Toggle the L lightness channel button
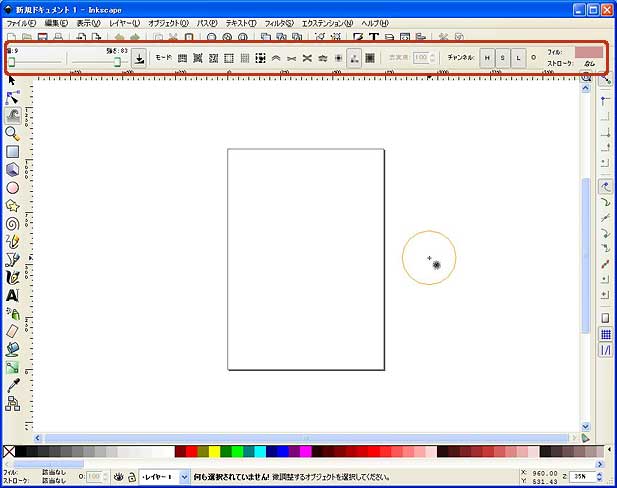The width and height of the screenshot is (617, 488). [518, 58]
